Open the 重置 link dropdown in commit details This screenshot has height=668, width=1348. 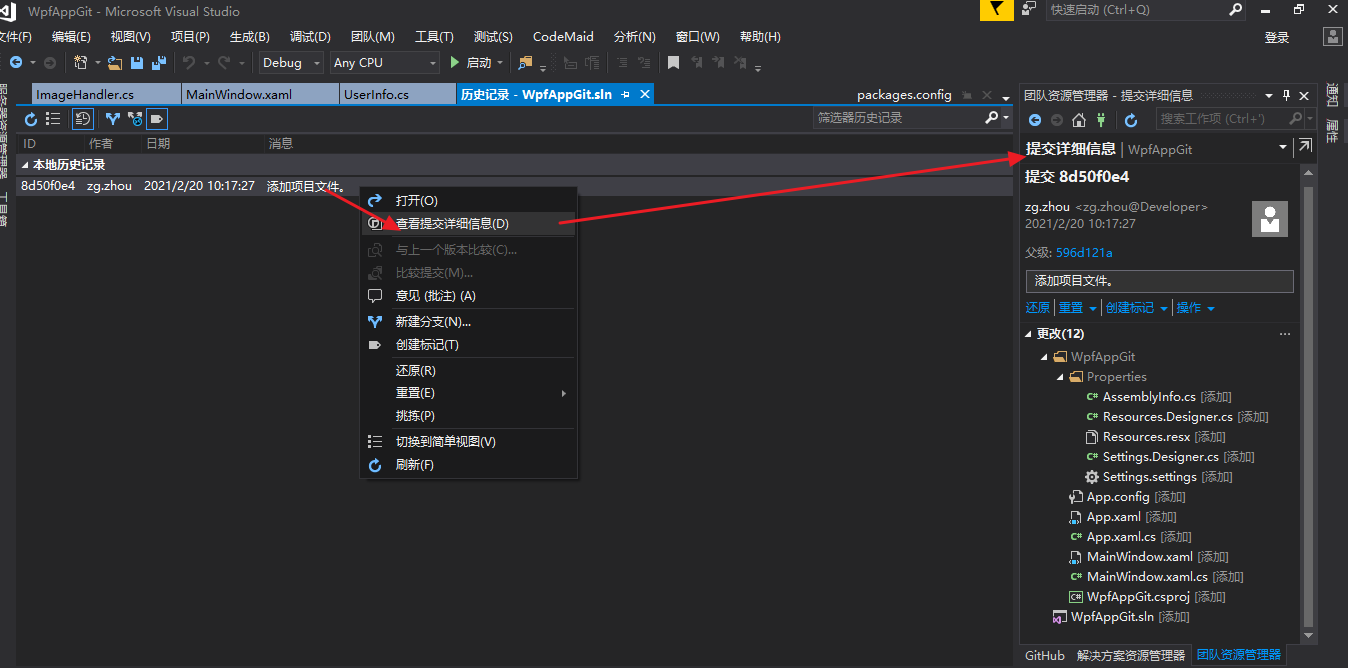pos(1093,308)
